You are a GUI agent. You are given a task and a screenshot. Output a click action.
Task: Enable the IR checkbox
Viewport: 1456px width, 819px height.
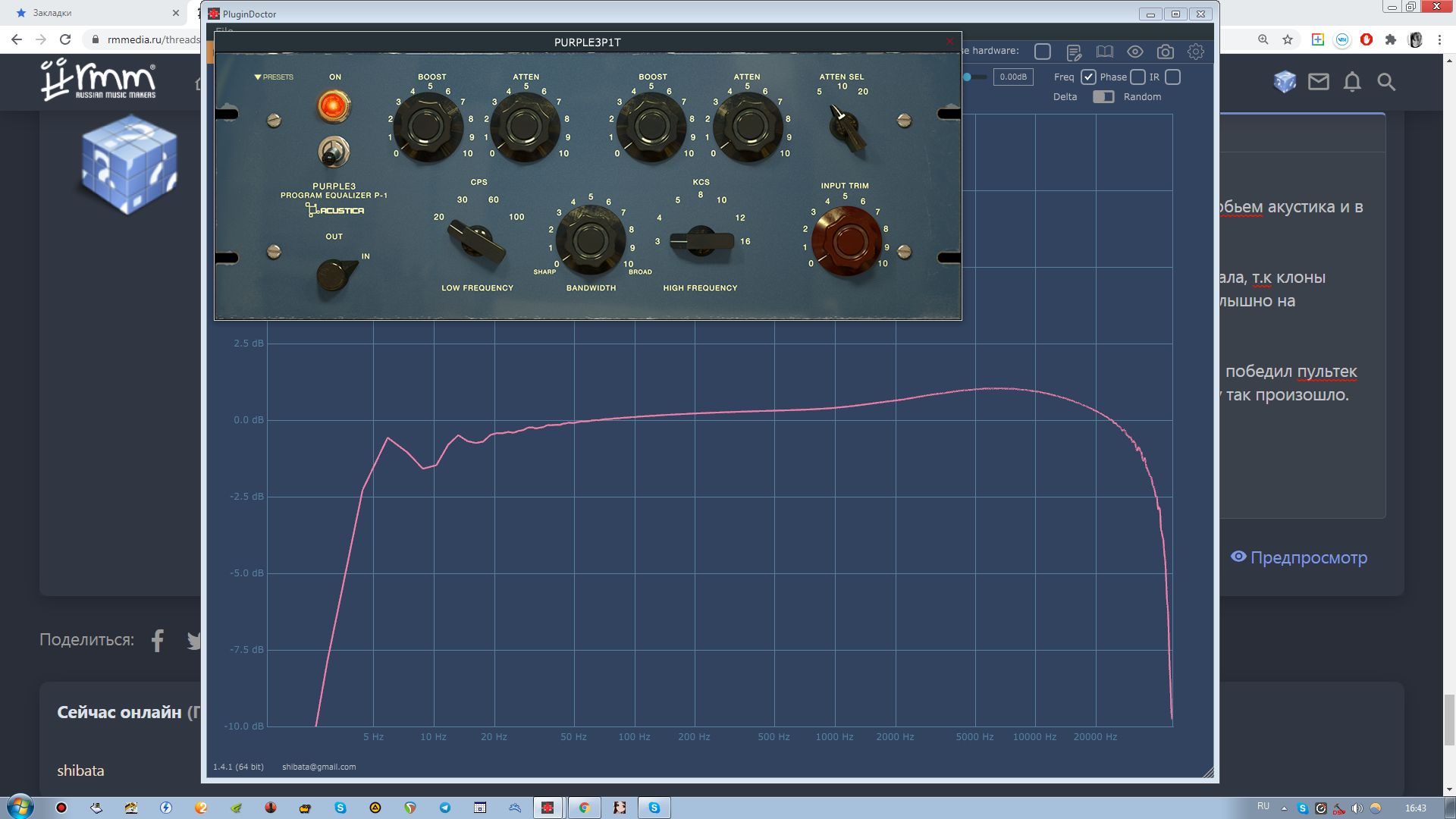click(1172, 77)
